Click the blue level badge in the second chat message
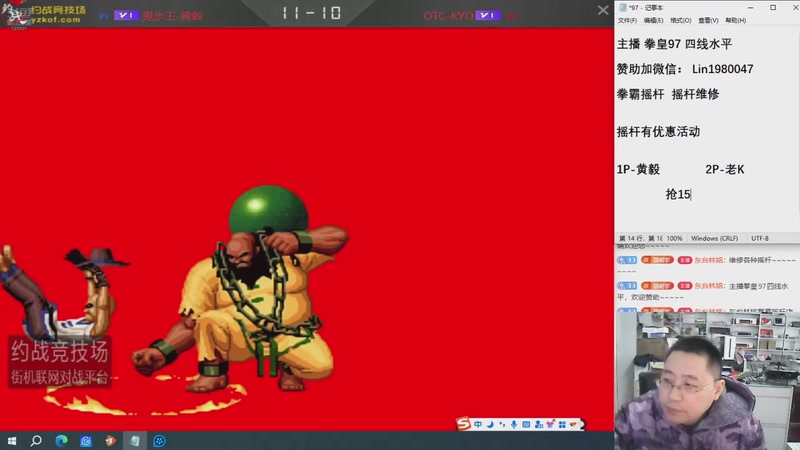The image size is (800, 450). pyautogui.click(x=627, y=286)
